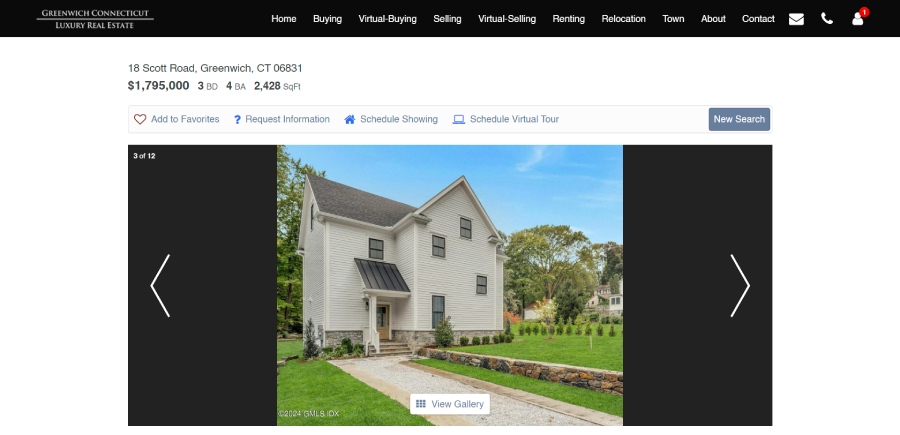Show the previous photo with left arrow

(160, 285)
